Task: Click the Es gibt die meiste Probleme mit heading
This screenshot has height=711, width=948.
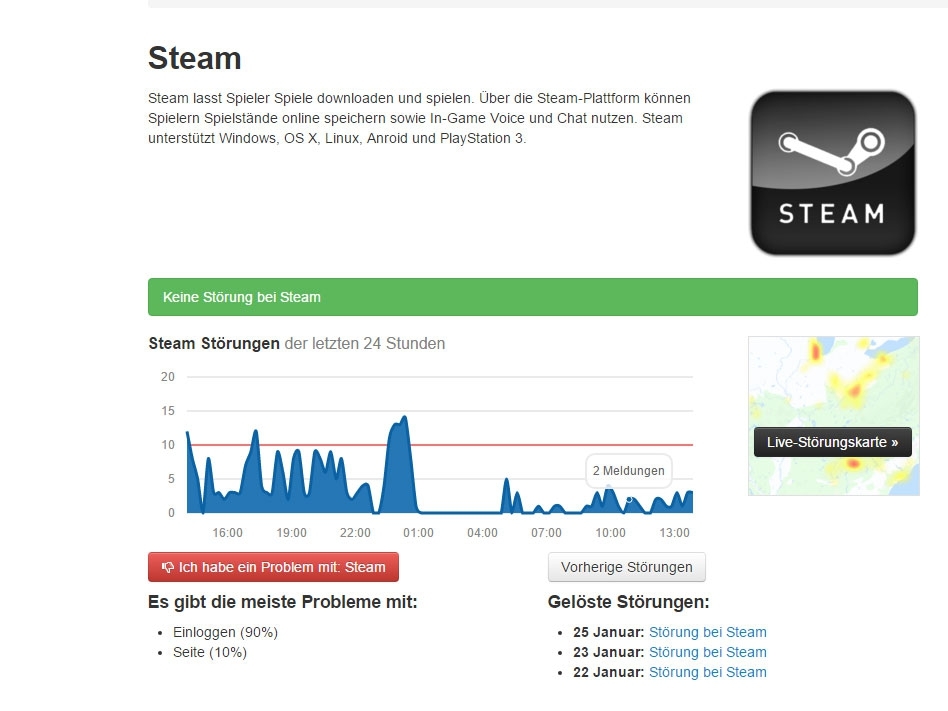Action: (x=284, y=602)
